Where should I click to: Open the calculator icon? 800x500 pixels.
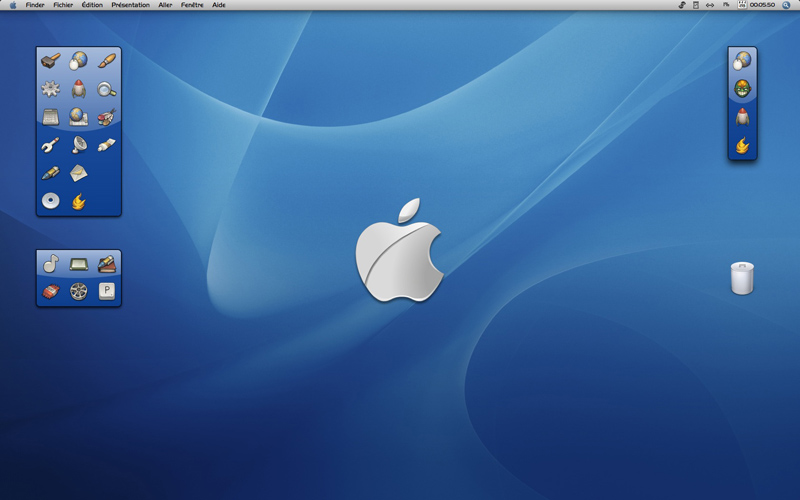[x=50, y=117]
